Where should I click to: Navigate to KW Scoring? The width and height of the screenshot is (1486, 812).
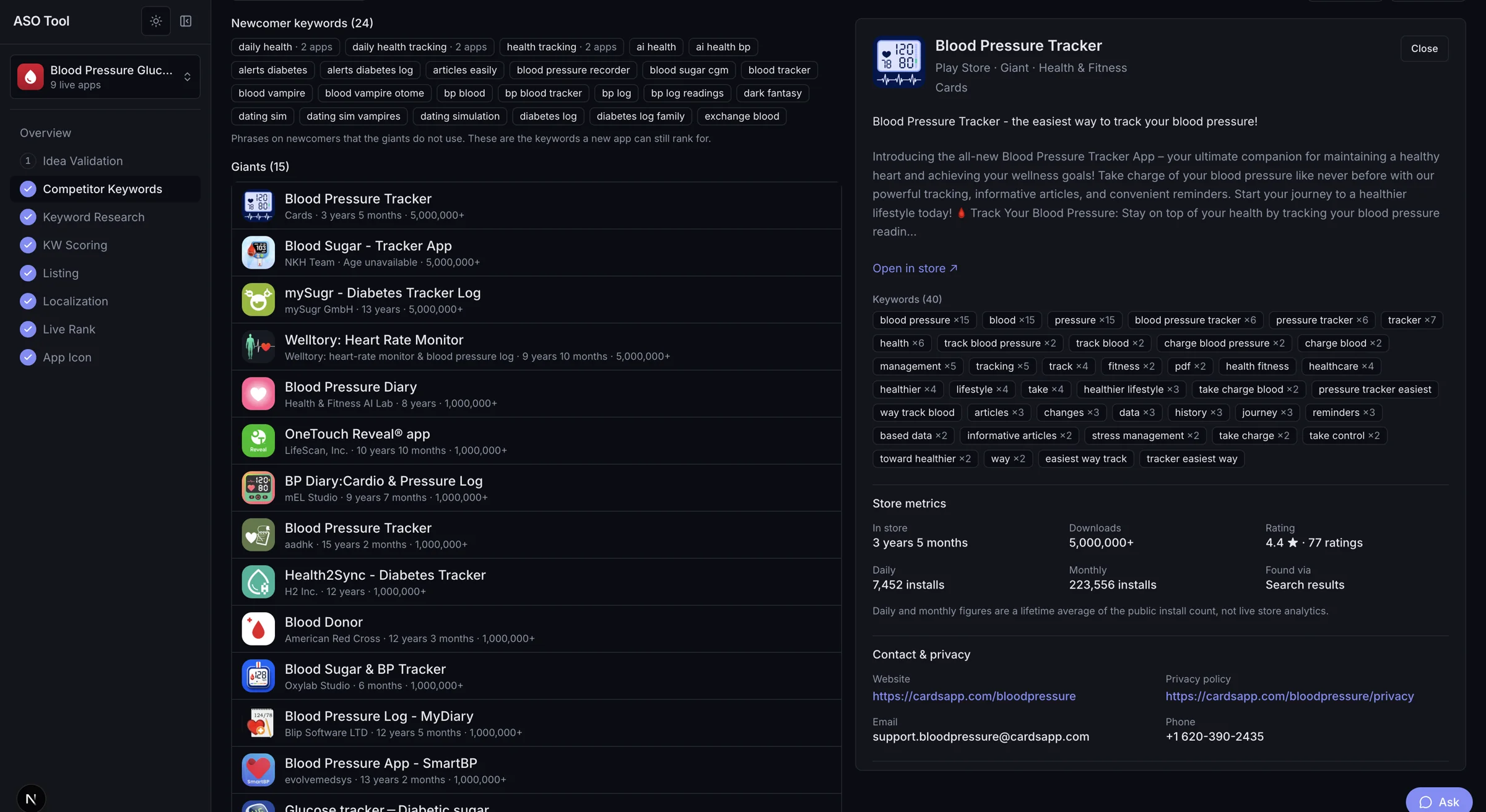pos(75,245)
